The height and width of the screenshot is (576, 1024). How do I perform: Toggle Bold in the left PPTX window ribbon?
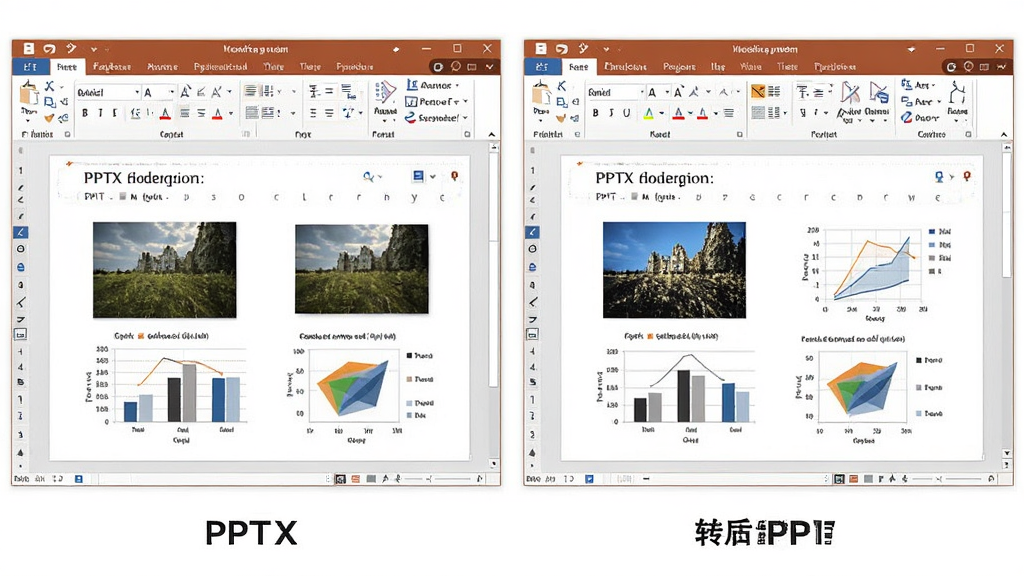(x=85, y=113)
